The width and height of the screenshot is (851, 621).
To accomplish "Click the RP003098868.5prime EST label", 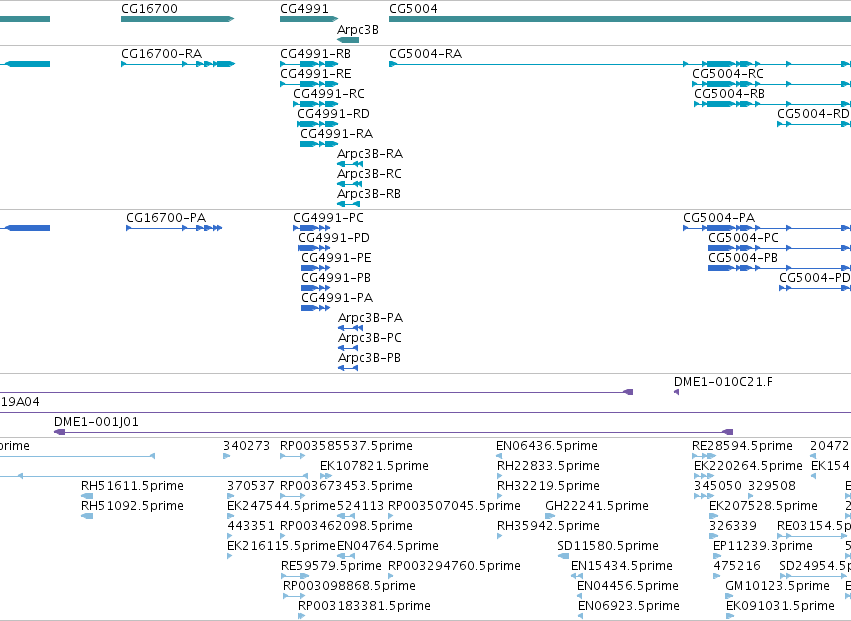I will pos(349,586).
